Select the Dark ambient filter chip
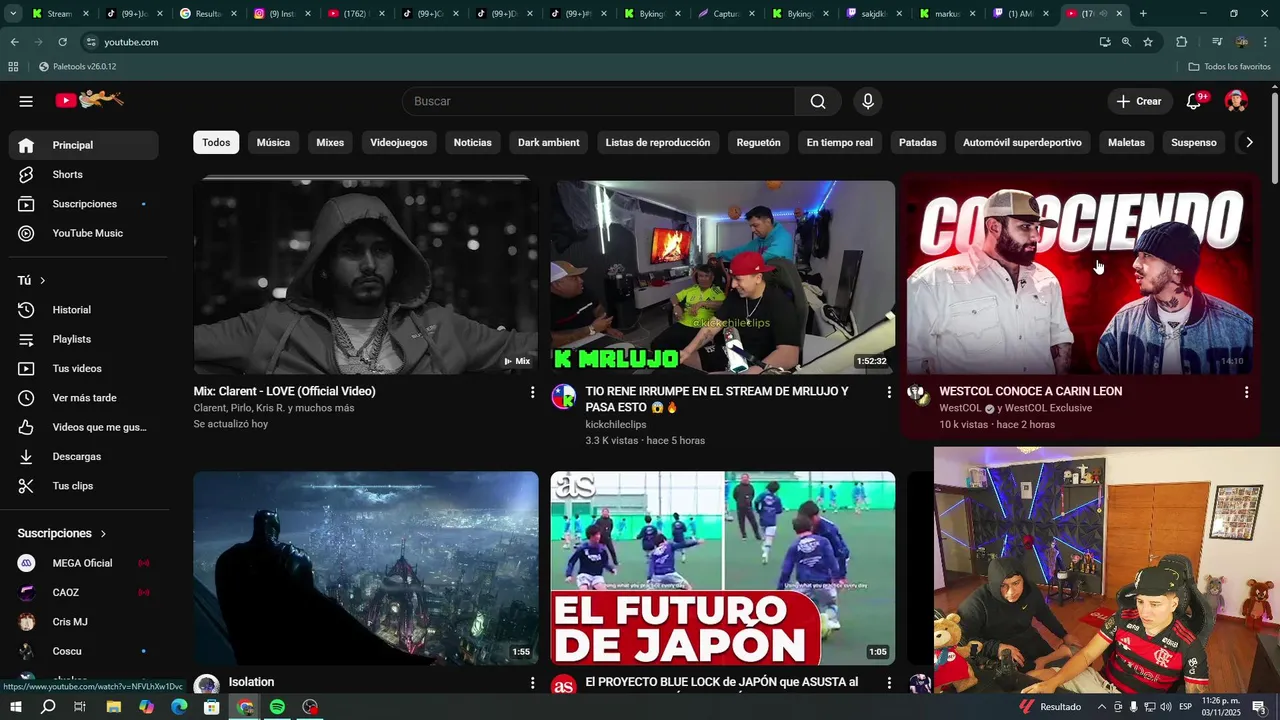The height and width of the screenshot is (720, 1280). coord(549,143)
